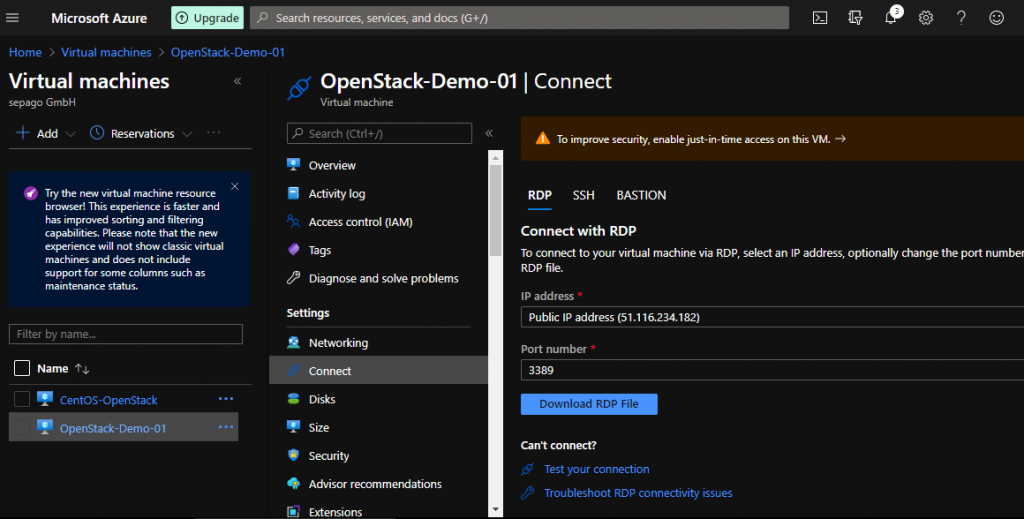Switch to the BASTION tab
The width and height of the screenshot is (1024, 519).
click(641, 195)
